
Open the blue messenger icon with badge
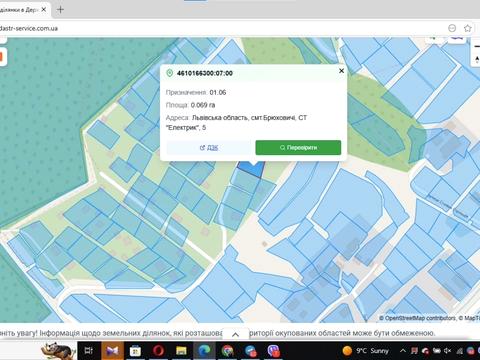[x=251, y=351]
